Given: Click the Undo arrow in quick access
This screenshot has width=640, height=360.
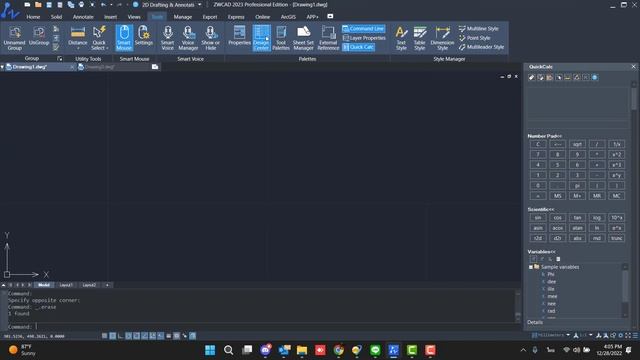Looking at the screenshot, I should click(103, 4).
